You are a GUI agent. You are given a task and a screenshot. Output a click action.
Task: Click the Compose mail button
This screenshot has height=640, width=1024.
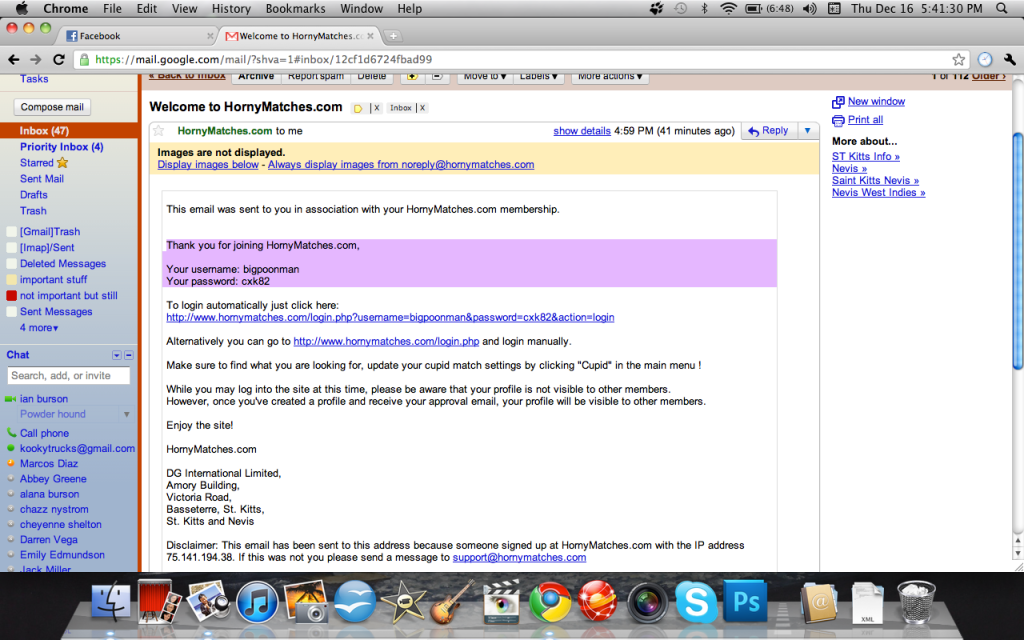coord(52,107)
